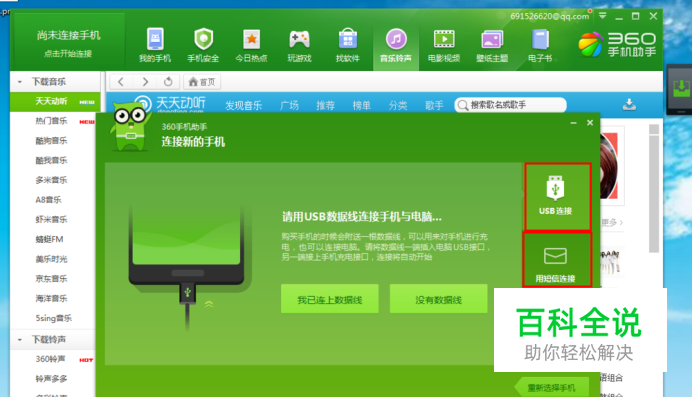
Task: Open 电影视频 movie video icon
Action: (x=444, y=45)
